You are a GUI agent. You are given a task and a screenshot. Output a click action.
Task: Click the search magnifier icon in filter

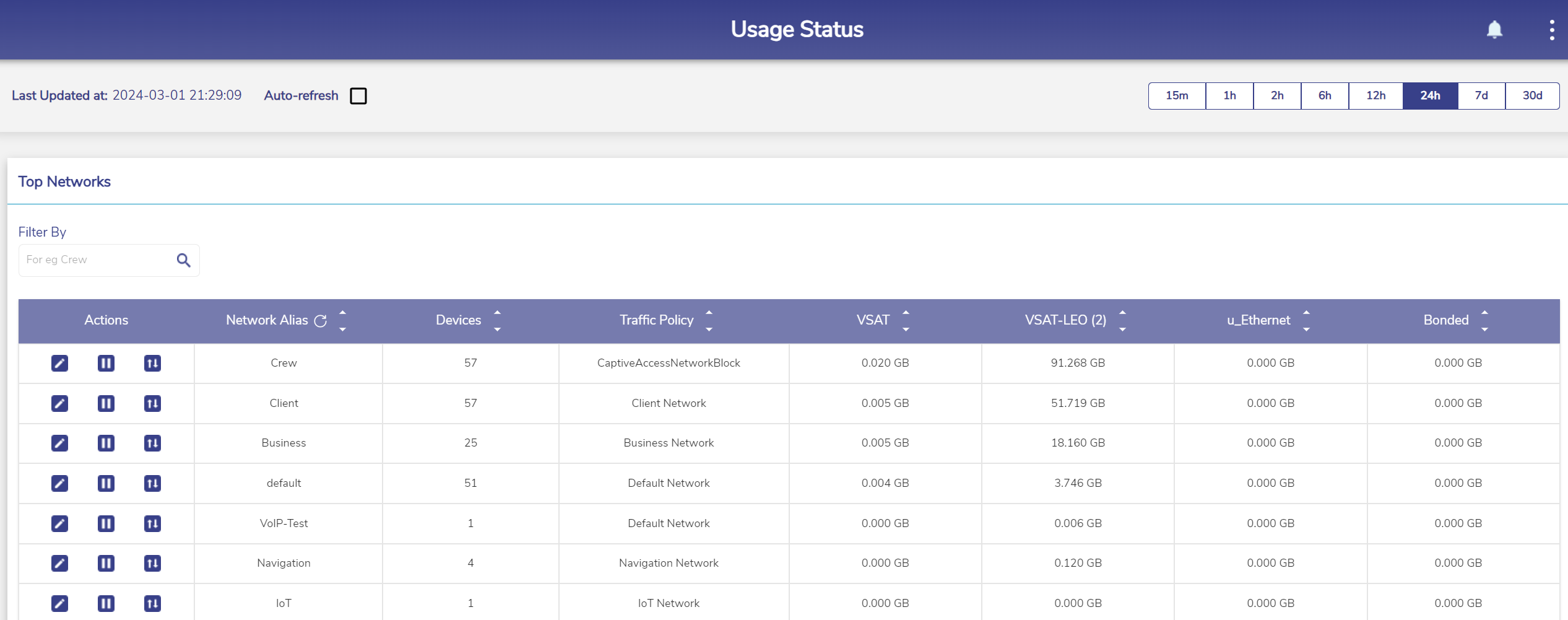tap(183, 260)
